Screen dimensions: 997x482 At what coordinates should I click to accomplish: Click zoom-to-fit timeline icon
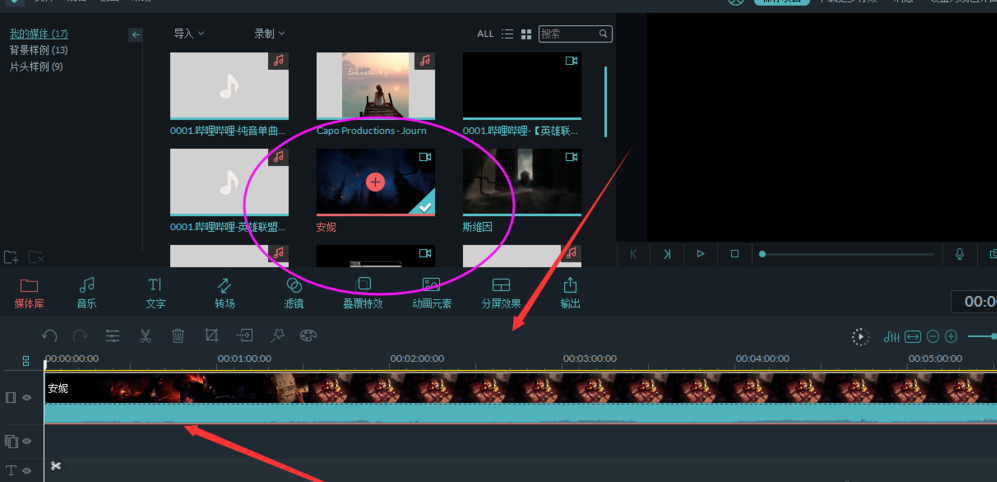(x=912, y=336)
